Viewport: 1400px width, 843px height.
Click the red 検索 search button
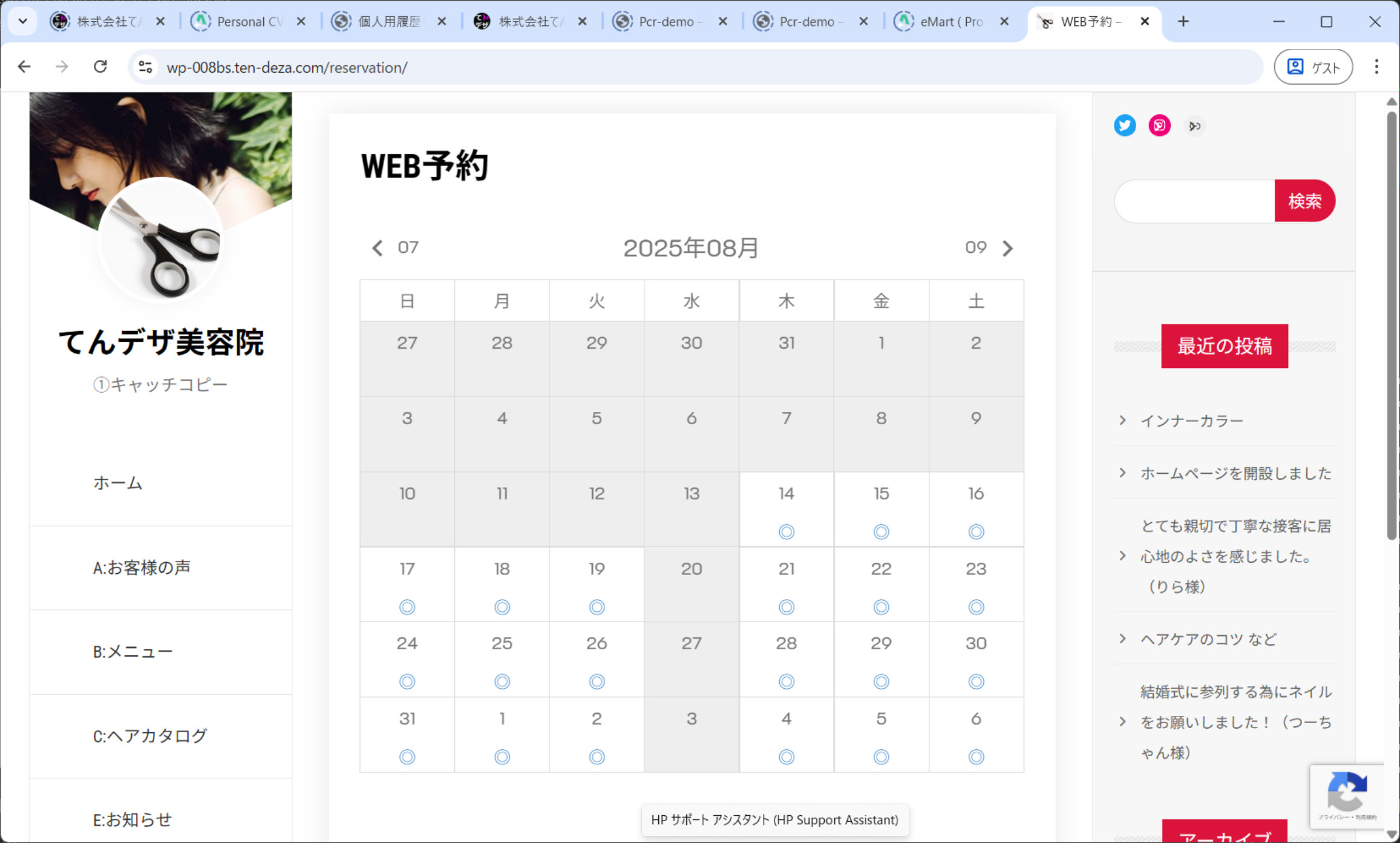pos(1304,201)
